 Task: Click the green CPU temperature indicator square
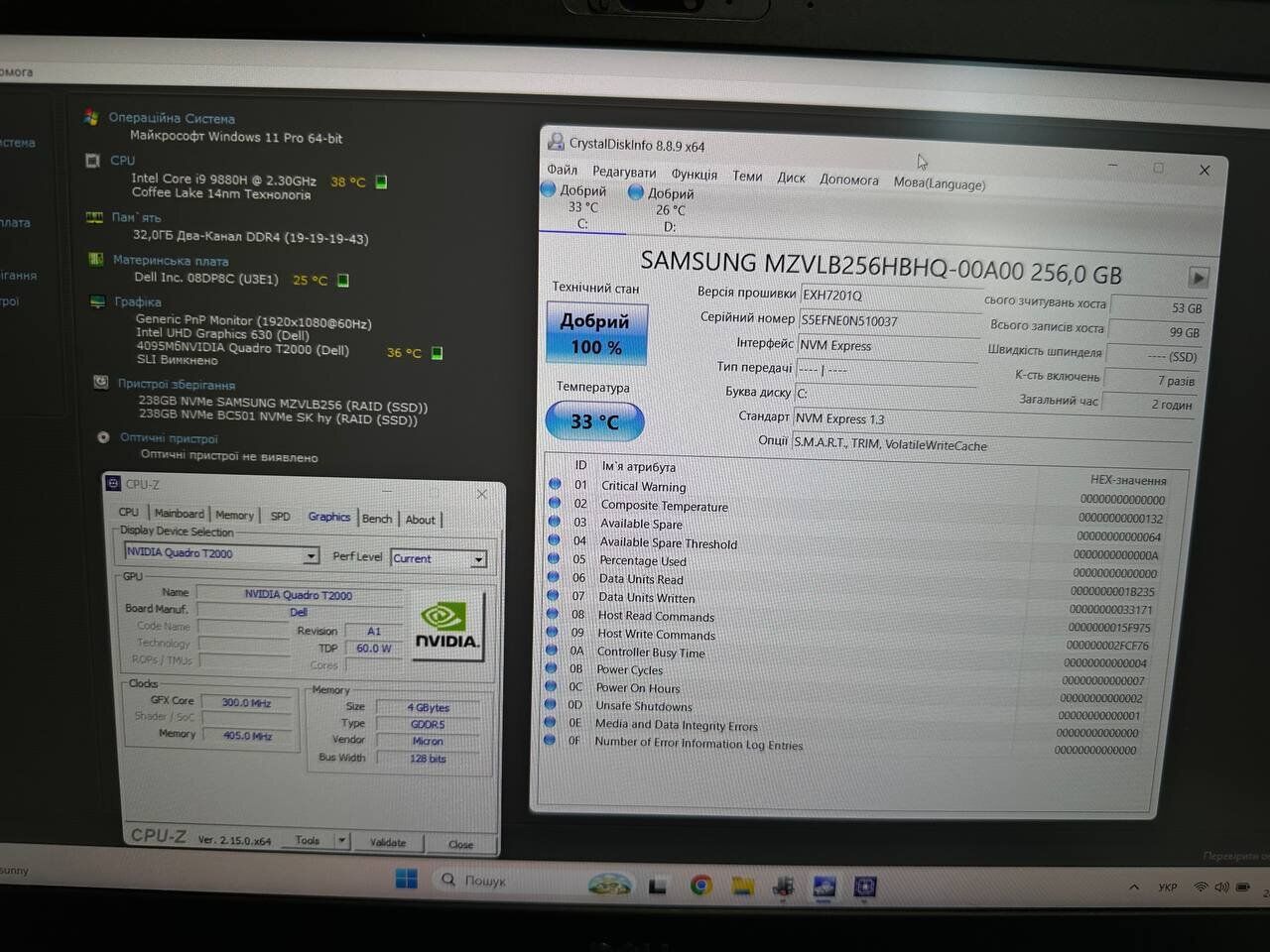click(381, 181)
